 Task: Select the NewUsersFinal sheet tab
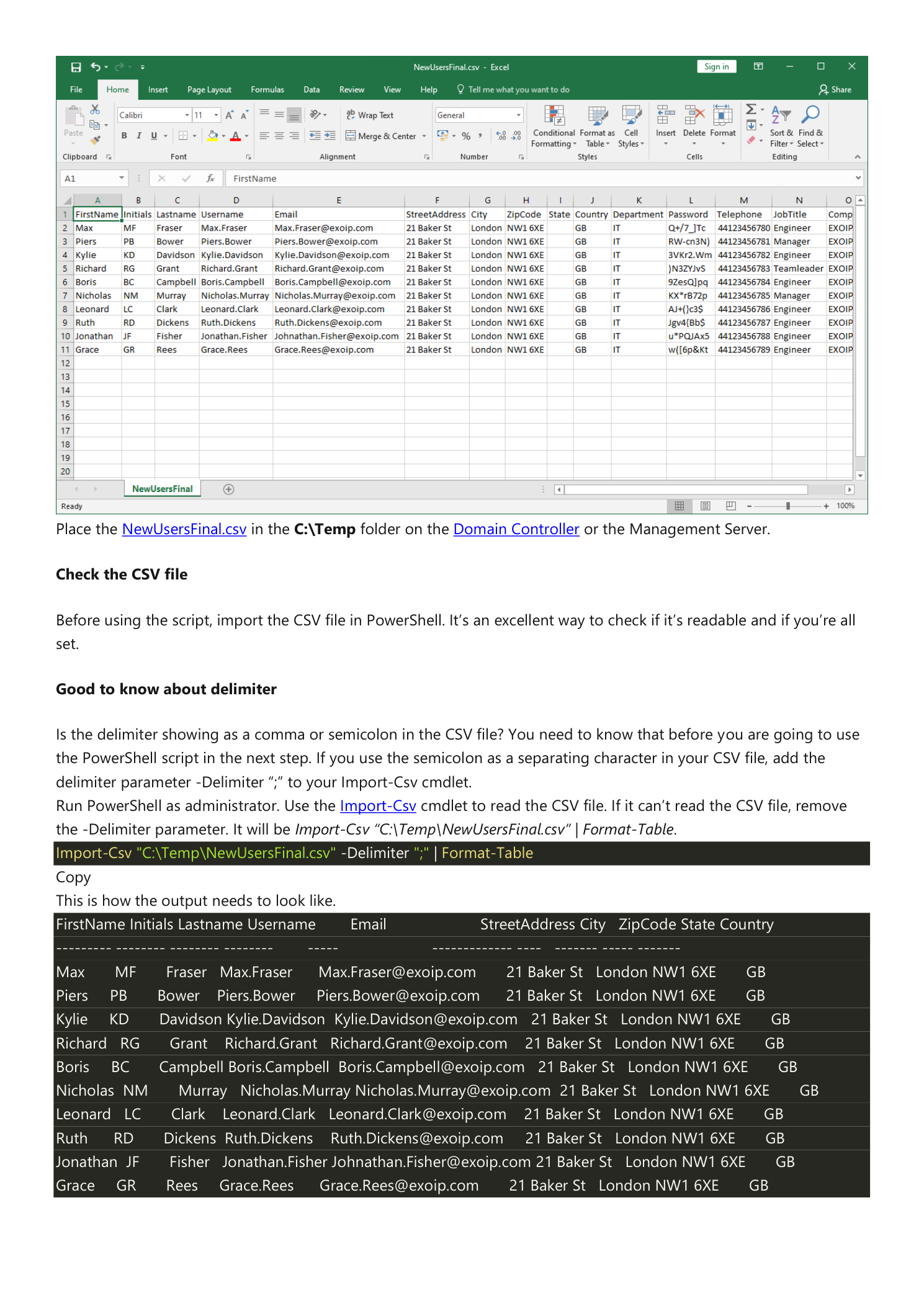tap(163, 490)
